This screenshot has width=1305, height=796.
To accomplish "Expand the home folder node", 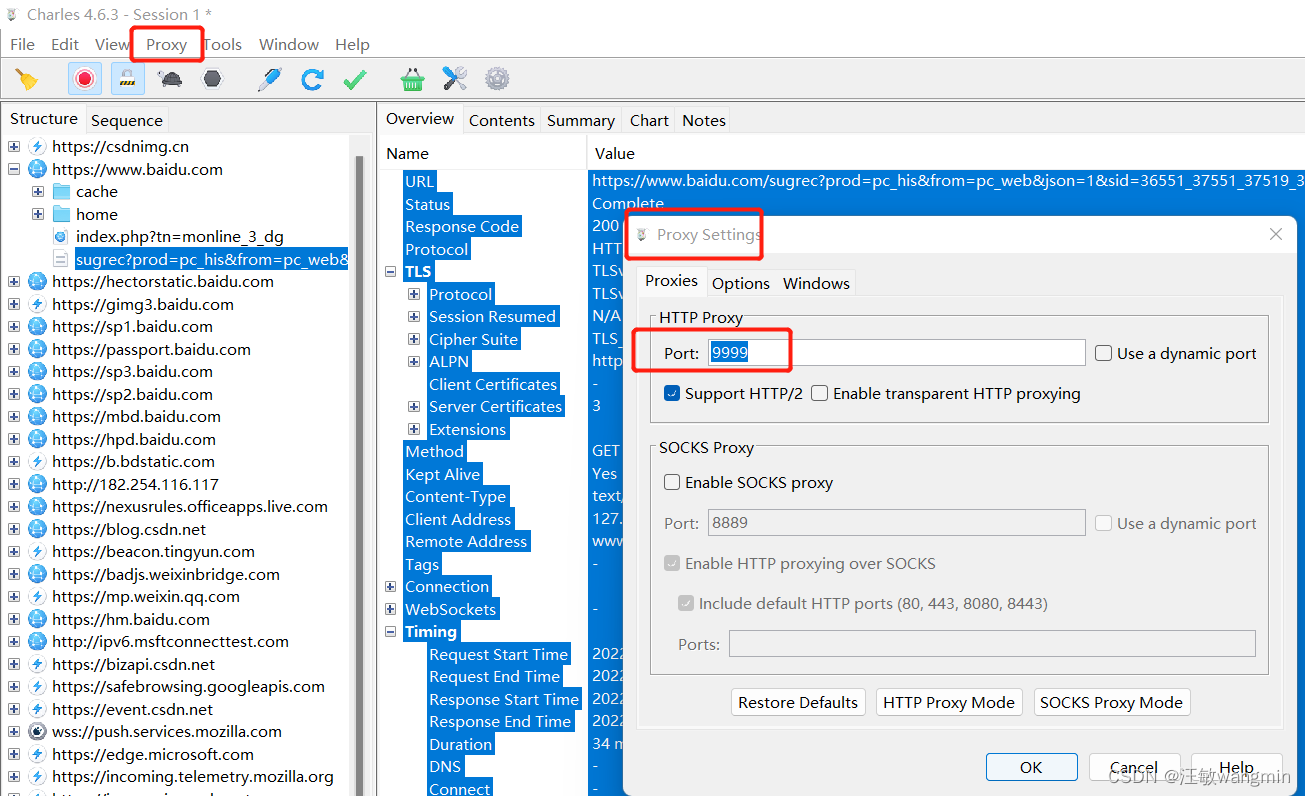I will pyautogui.click(x=38, y=214).
